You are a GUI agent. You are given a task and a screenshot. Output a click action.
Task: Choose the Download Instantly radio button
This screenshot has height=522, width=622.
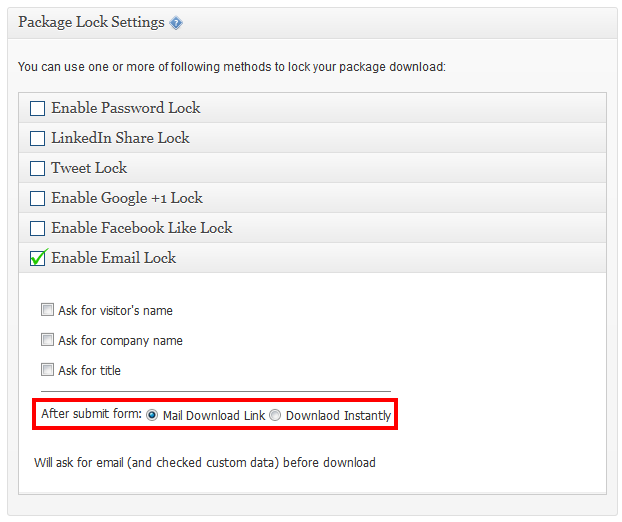pyautogui.click(x=275, y=415)
